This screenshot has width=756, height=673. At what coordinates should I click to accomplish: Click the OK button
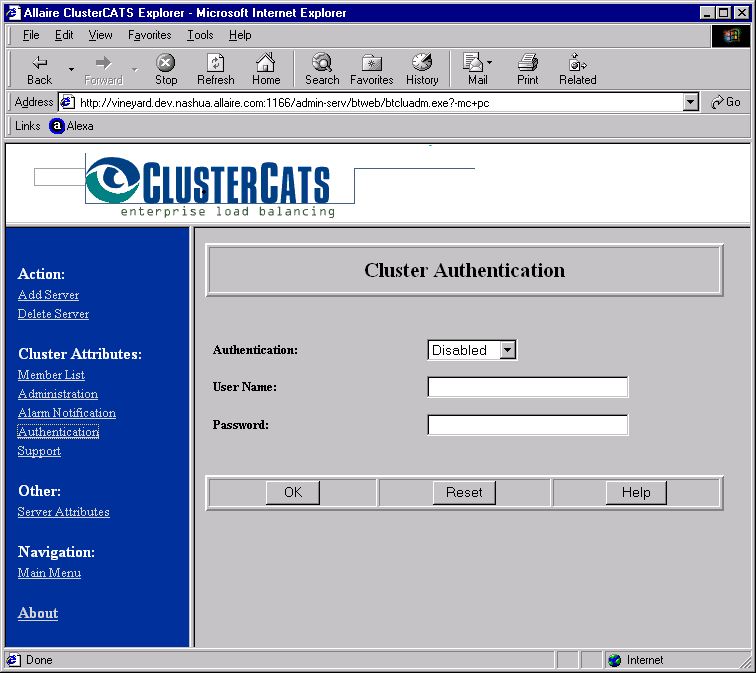click(293, 492)
